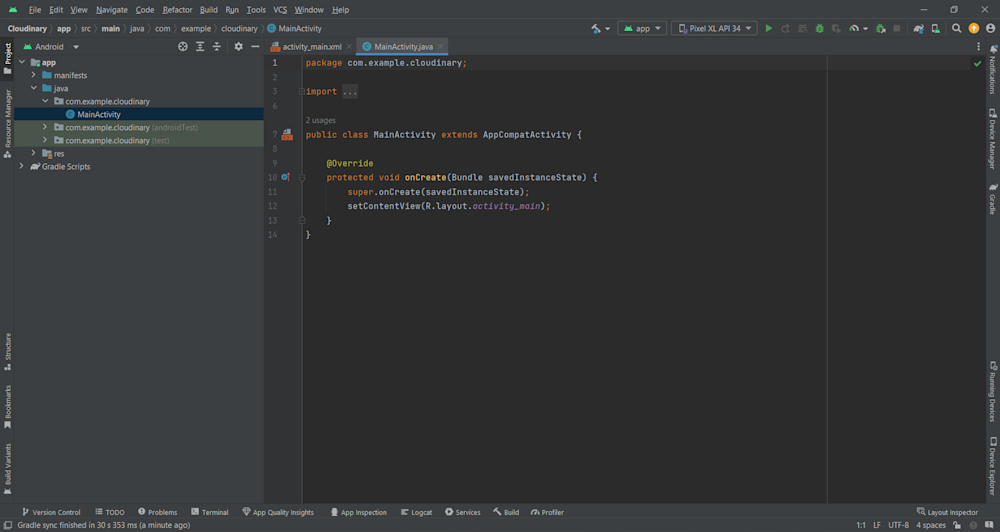Click the LF line separator indicator
Viewport: 1000px width, 532px height.
[877, 525]
